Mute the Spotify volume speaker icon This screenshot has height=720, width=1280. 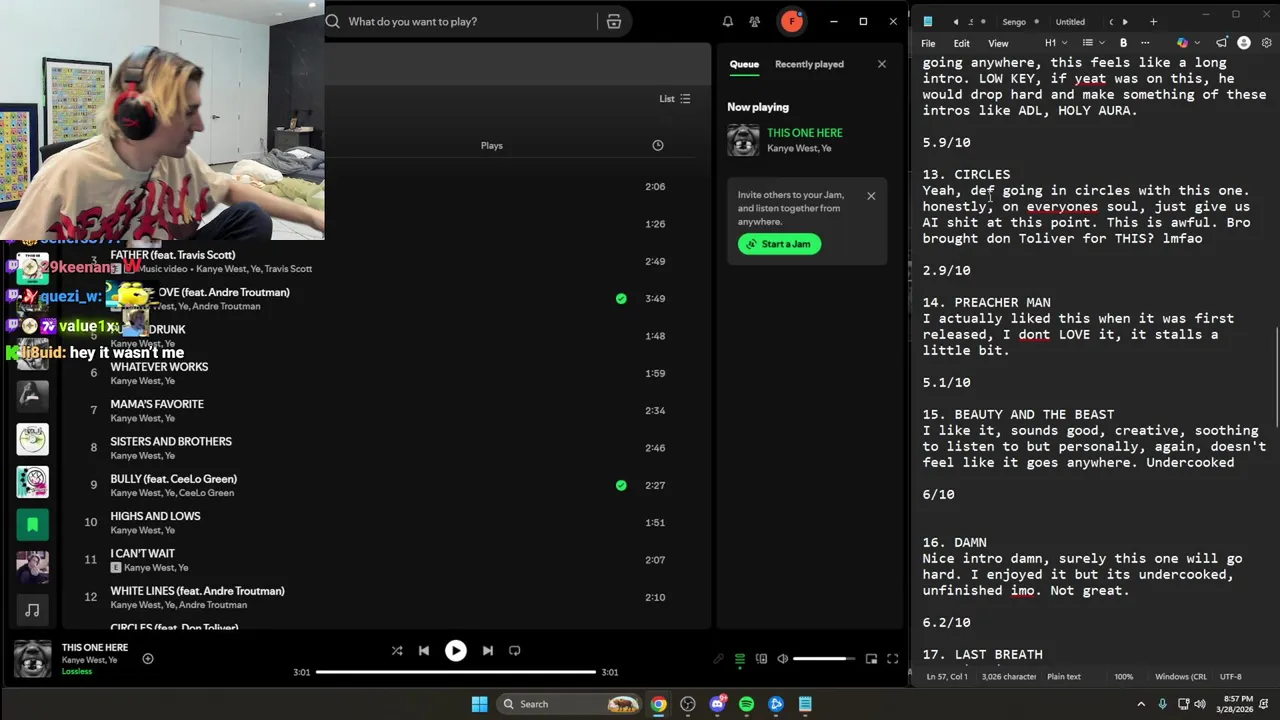pyautogui.click(x=783, y=659)
